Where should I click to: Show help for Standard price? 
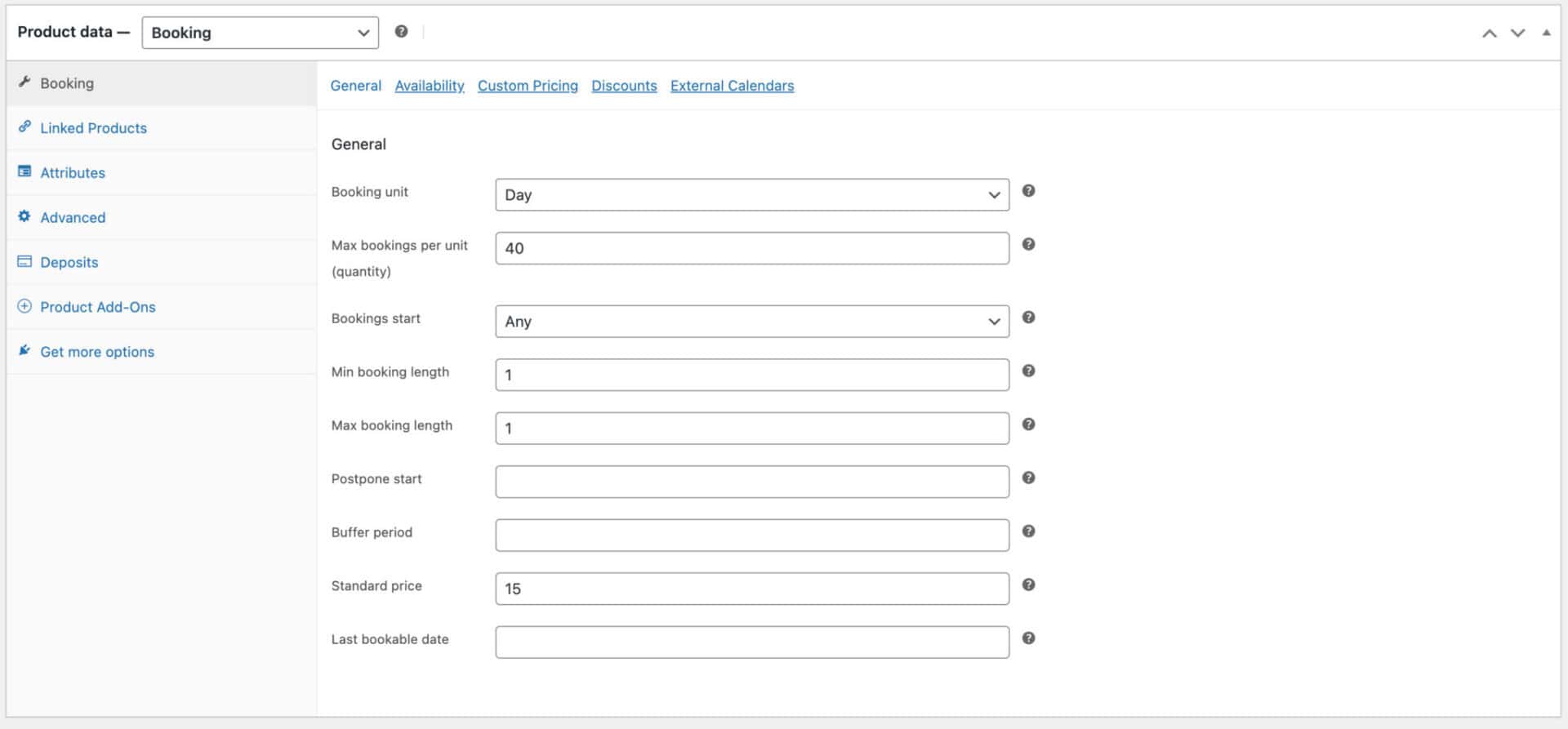click(x=1029, y=585)
